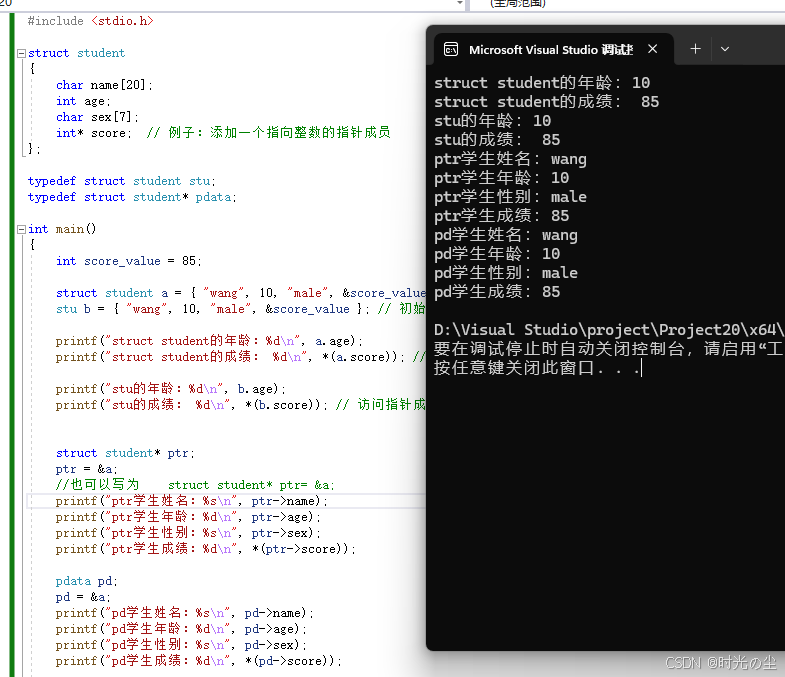The image size is (785, 677).
Task: Click 'pdata pd;' declaration line
Action: pos(87,582)
